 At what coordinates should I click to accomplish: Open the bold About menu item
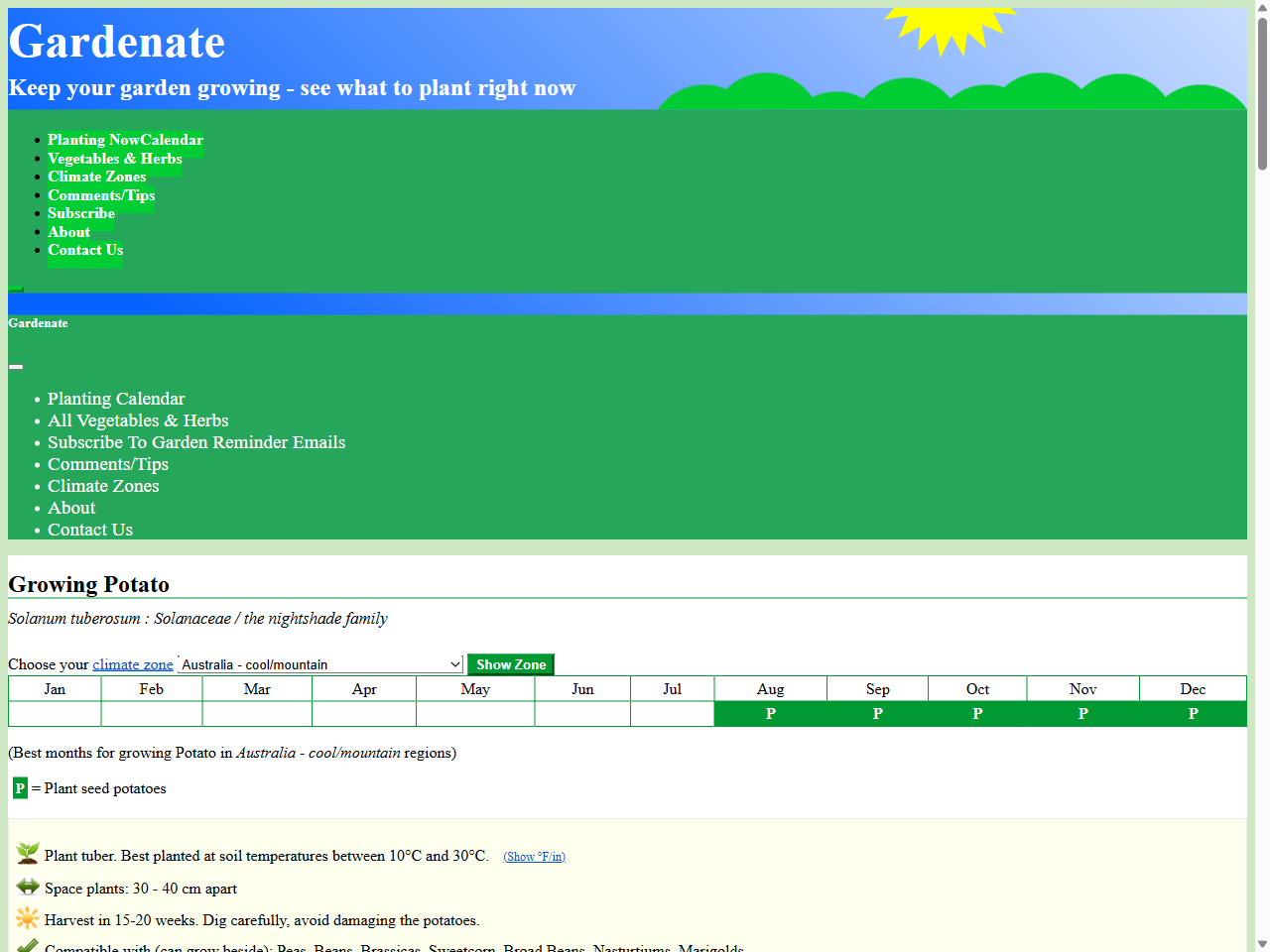(x=68, y=232)
